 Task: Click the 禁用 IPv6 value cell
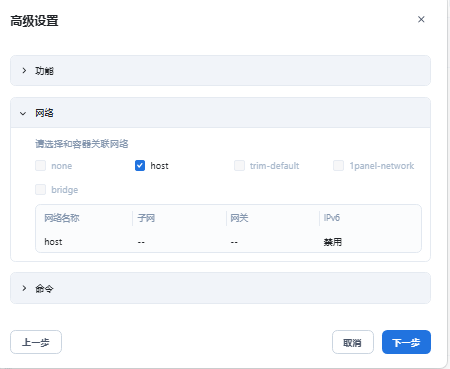[x=333, y=242]
